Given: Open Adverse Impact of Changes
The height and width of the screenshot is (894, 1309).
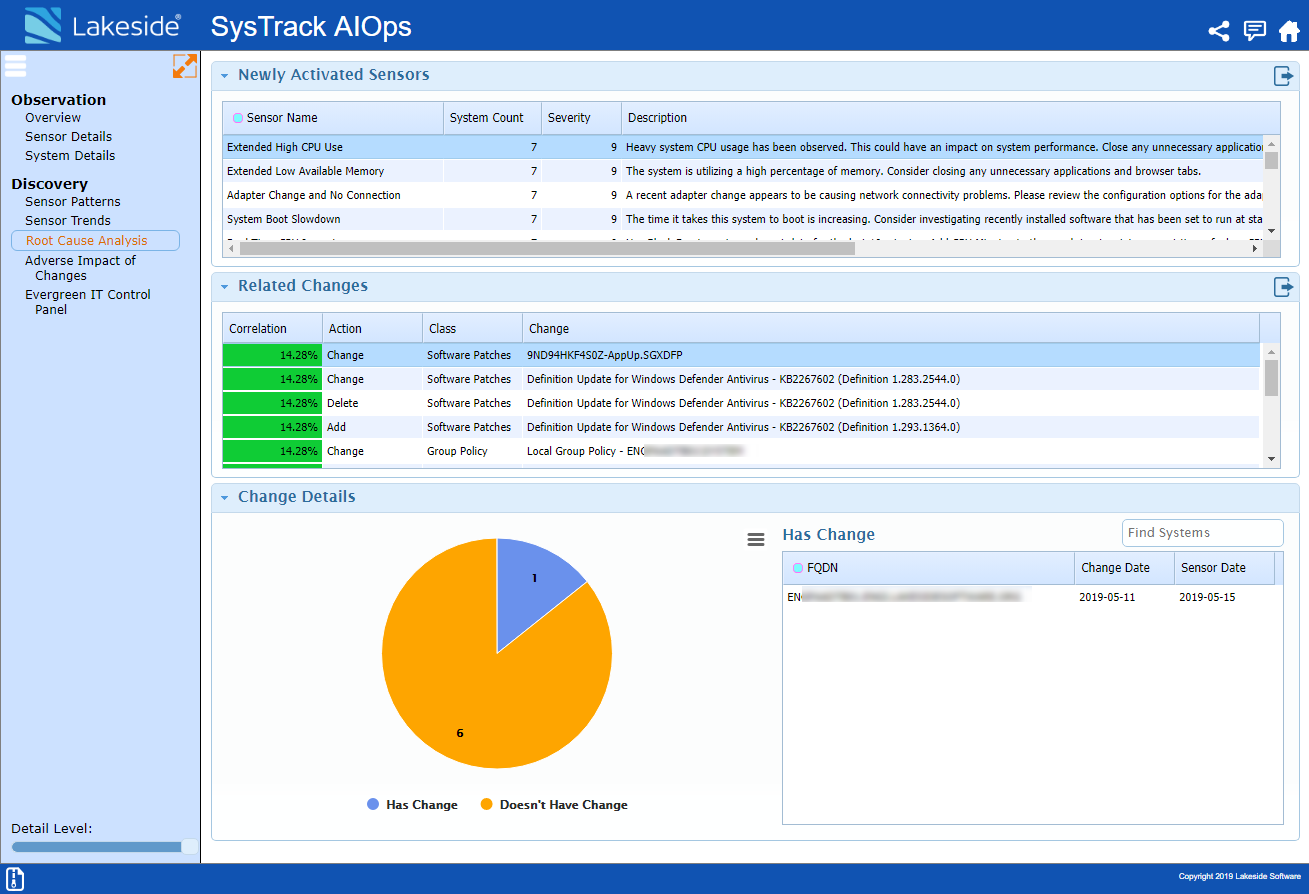Looking at the screenshot, I should [x=80, y=268].
